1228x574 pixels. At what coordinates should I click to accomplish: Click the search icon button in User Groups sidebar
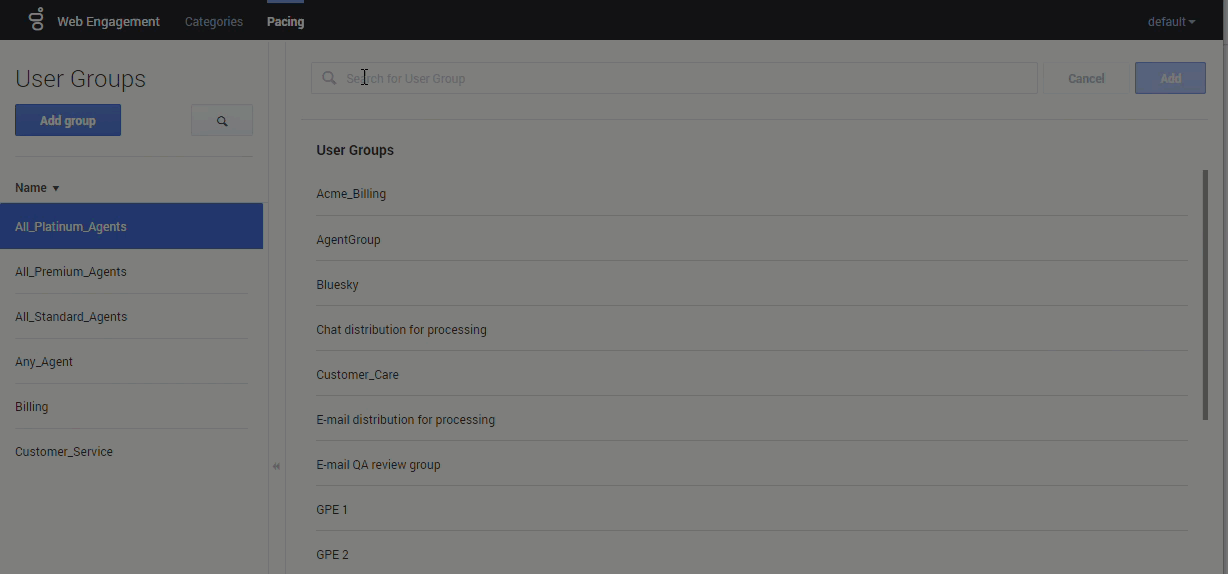[222, 121]
